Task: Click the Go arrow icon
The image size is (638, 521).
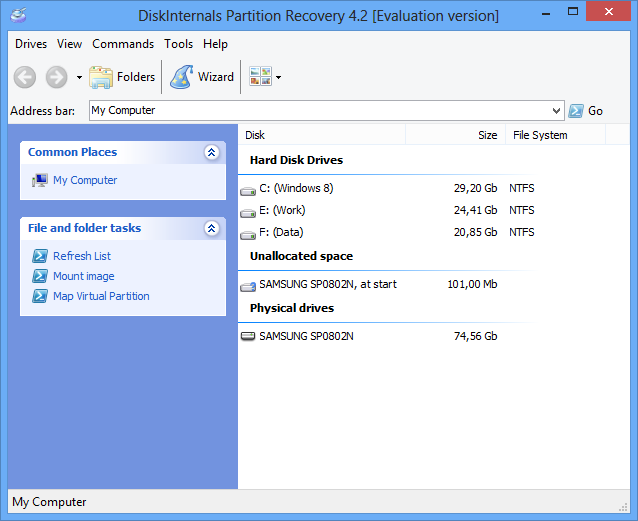Action: (x=576, y=111)
